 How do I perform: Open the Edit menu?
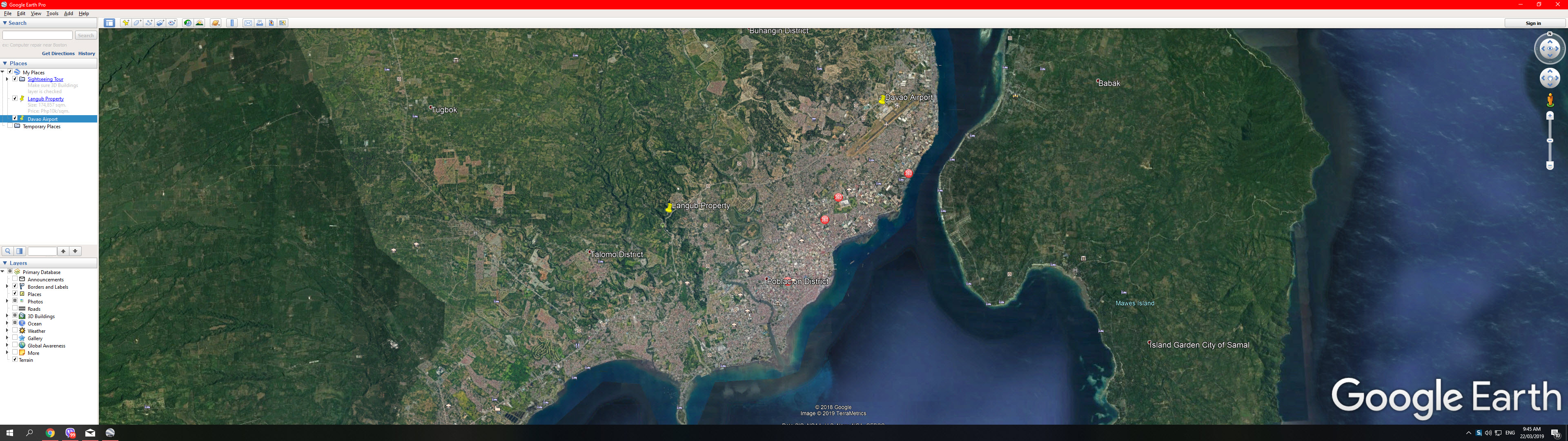tap(21, 13)
